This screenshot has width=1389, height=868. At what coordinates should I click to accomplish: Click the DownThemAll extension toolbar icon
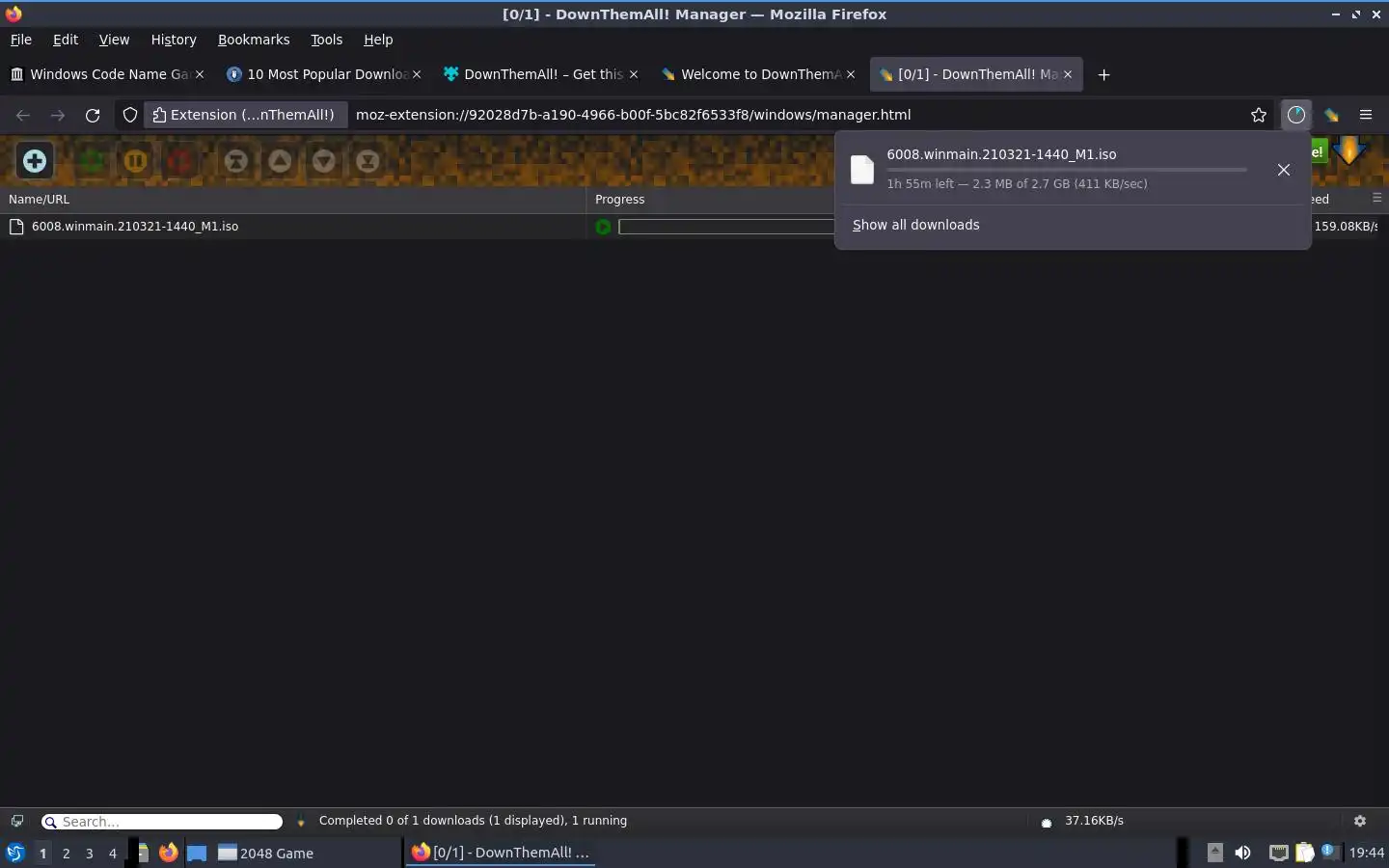pos(1331,115)
